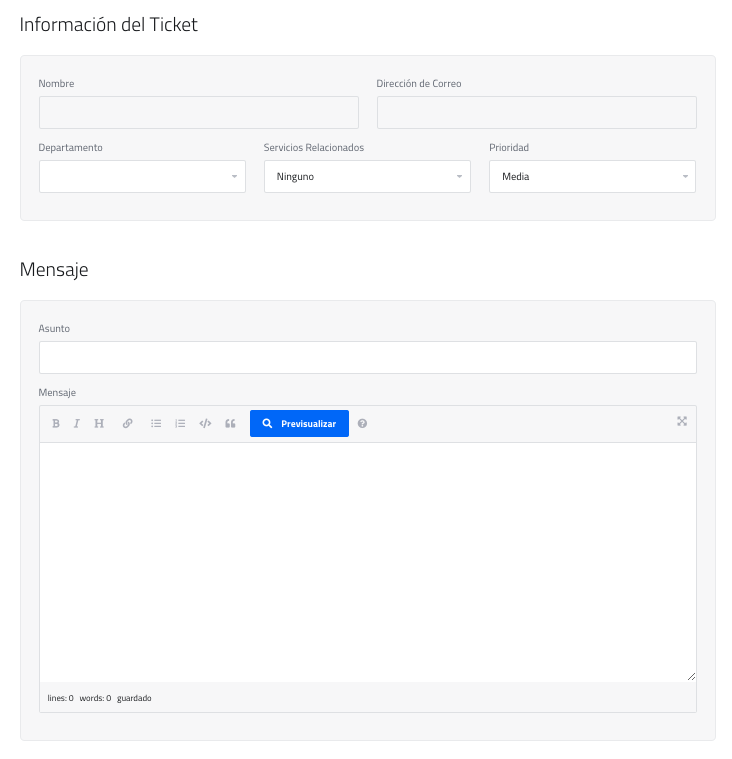The image size is (732, 759).
Task: Expand editor to fullscreen mode
Action: 682,421
